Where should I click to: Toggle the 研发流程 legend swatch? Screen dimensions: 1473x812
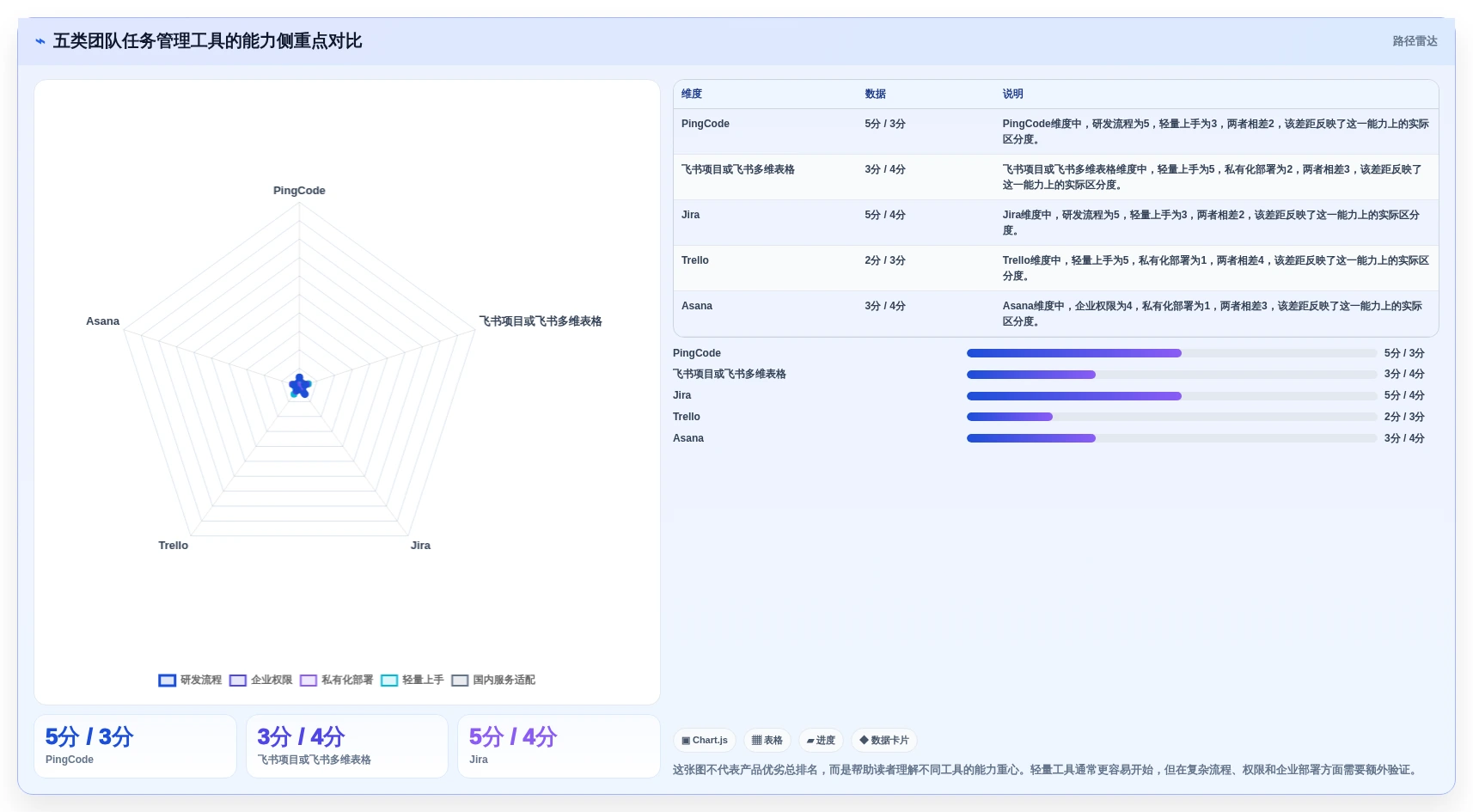[x=168, y=681]
